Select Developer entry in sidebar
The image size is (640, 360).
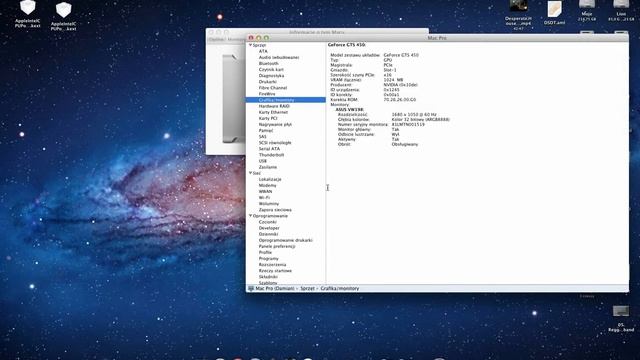(269, 228)
